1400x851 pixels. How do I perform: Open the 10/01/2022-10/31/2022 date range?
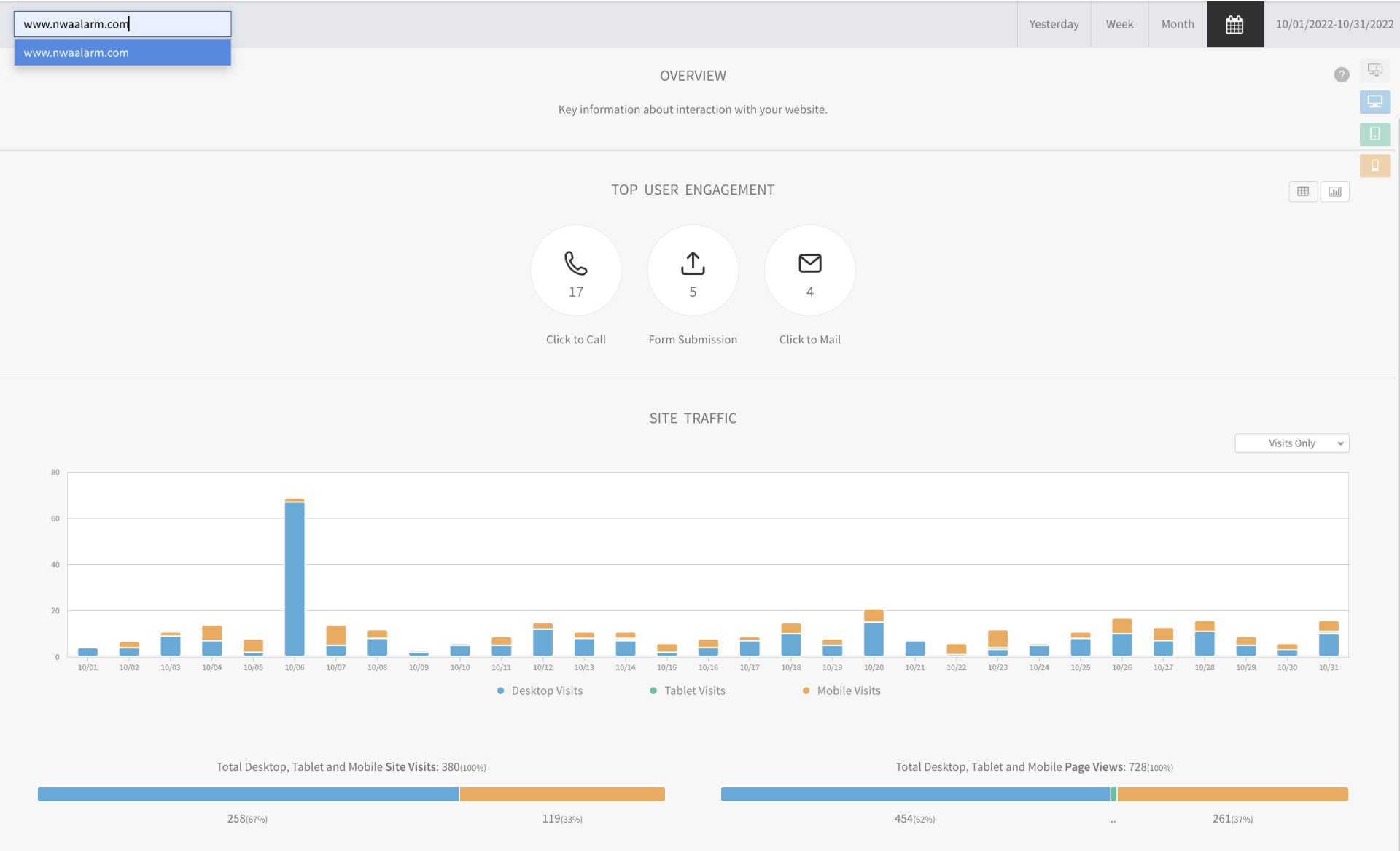(x=1334, y=24)
